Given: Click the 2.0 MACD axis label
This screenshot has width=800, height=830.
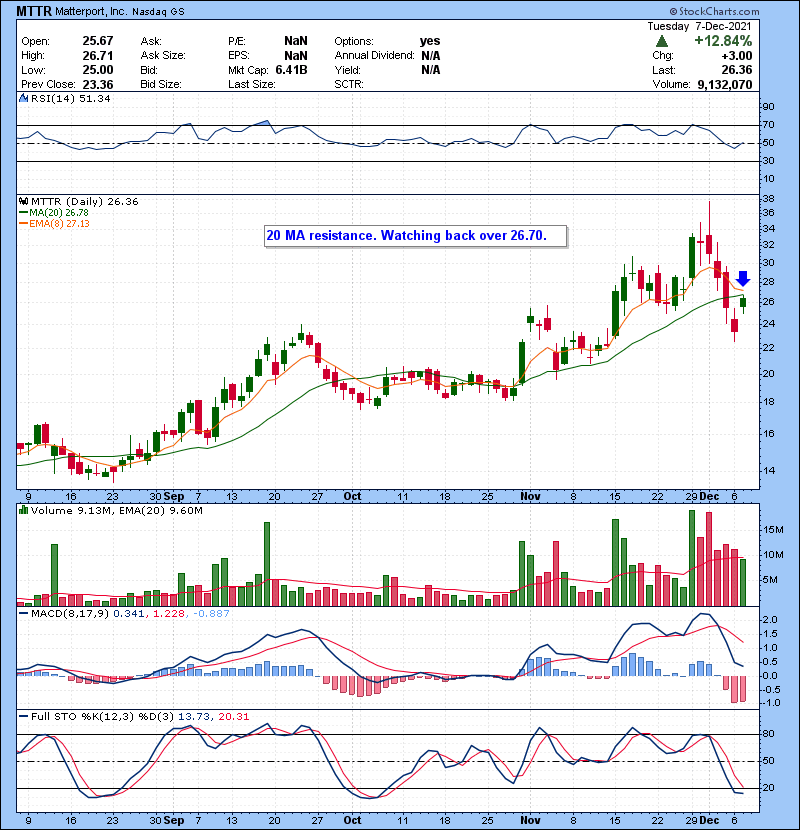Looking at the screenshot, I should 770,620.
